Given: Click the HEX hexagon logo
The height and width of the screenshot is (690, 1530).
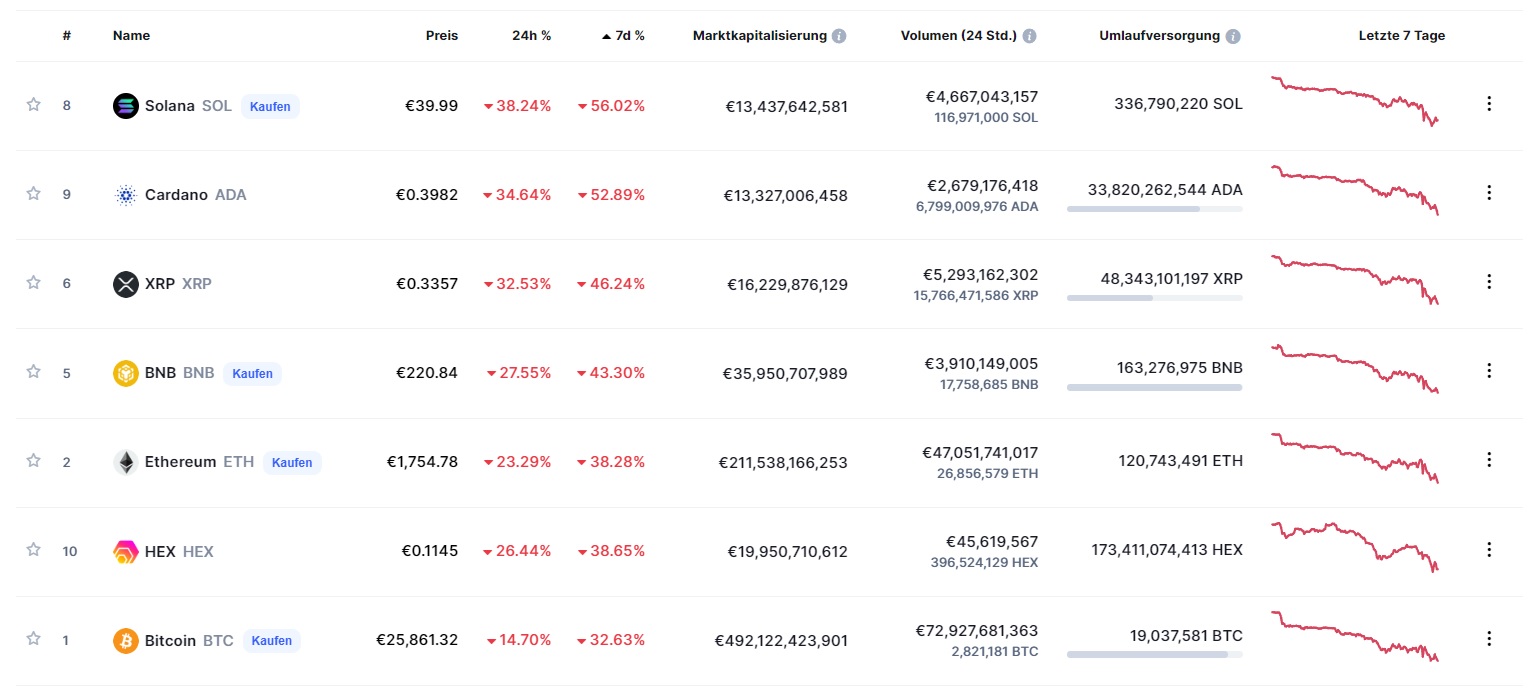Looking at the screenshot, I should point(125,551).
